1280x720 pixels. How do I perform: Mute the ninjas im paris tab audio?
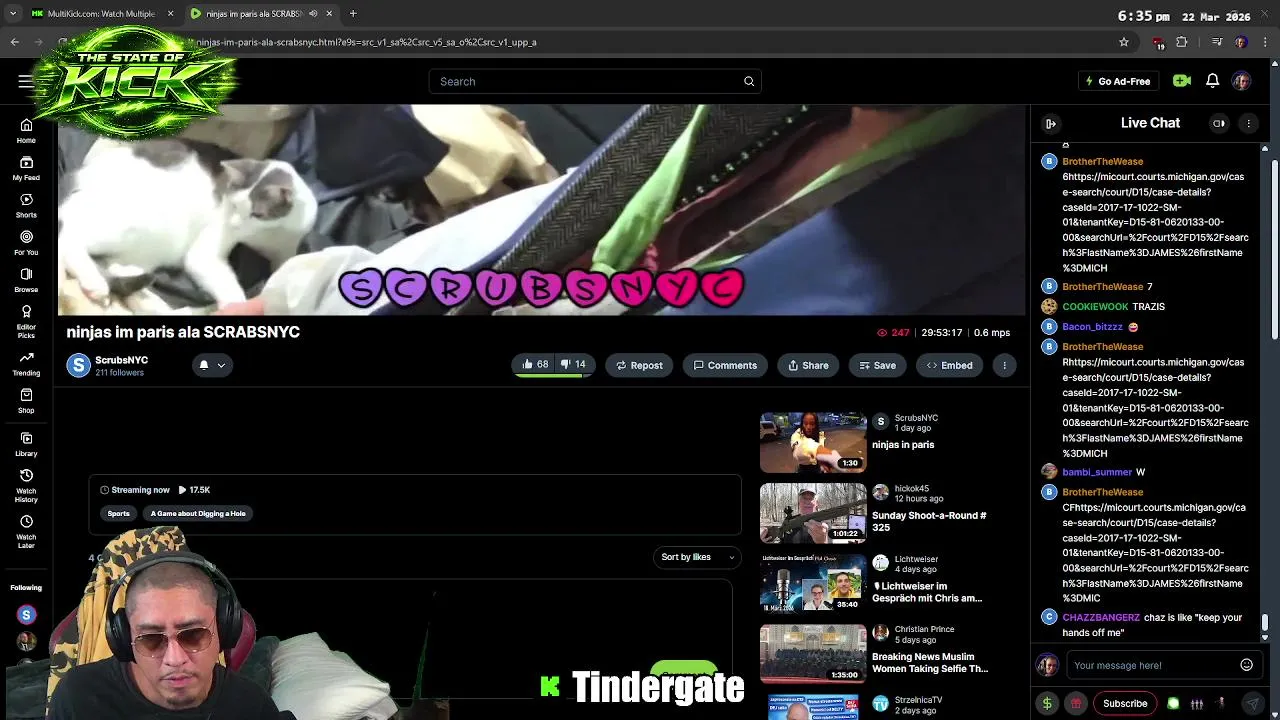pyautogui.click(x=313, y=13)
